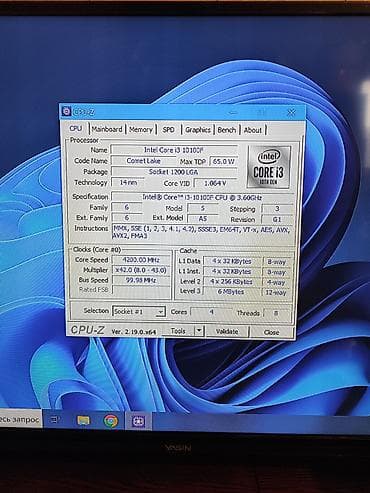Open the Tools dropdown arrow
The image size is (370, 493).
[x=199, y=331]
